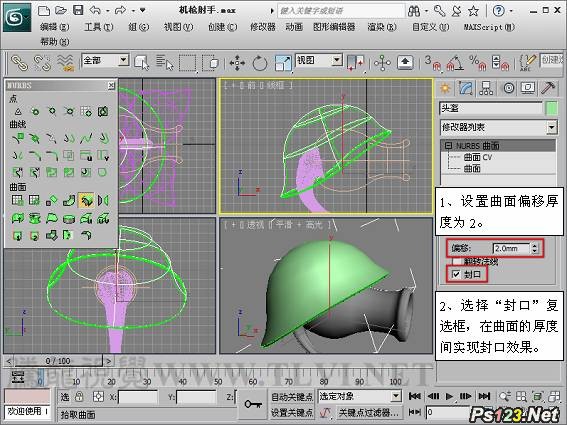This screenshot has width=567, height=425.
Task: Switch to the Modify panel tab
Action: click(466, 88)
